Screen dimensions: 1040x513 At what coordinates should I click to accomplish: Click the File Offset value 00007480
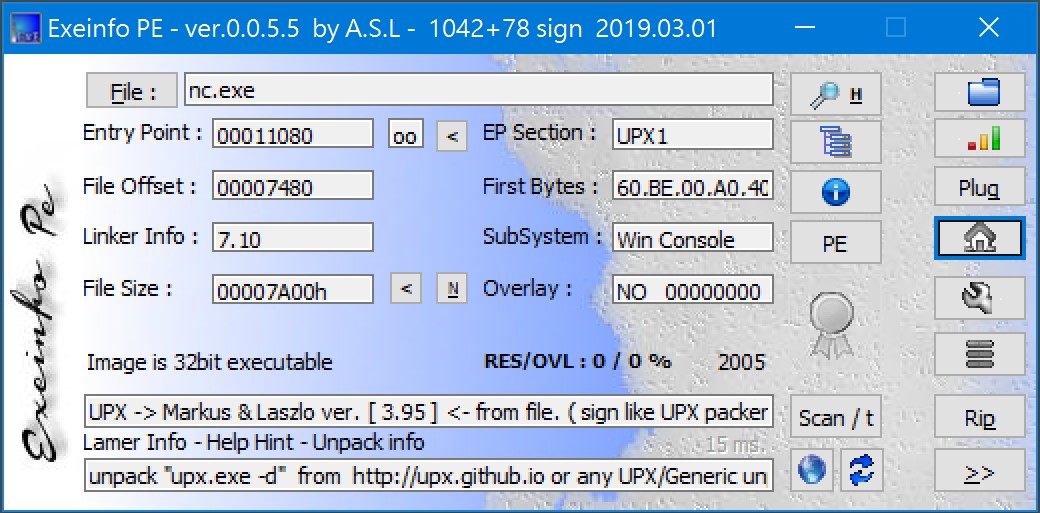pos(292,185)
